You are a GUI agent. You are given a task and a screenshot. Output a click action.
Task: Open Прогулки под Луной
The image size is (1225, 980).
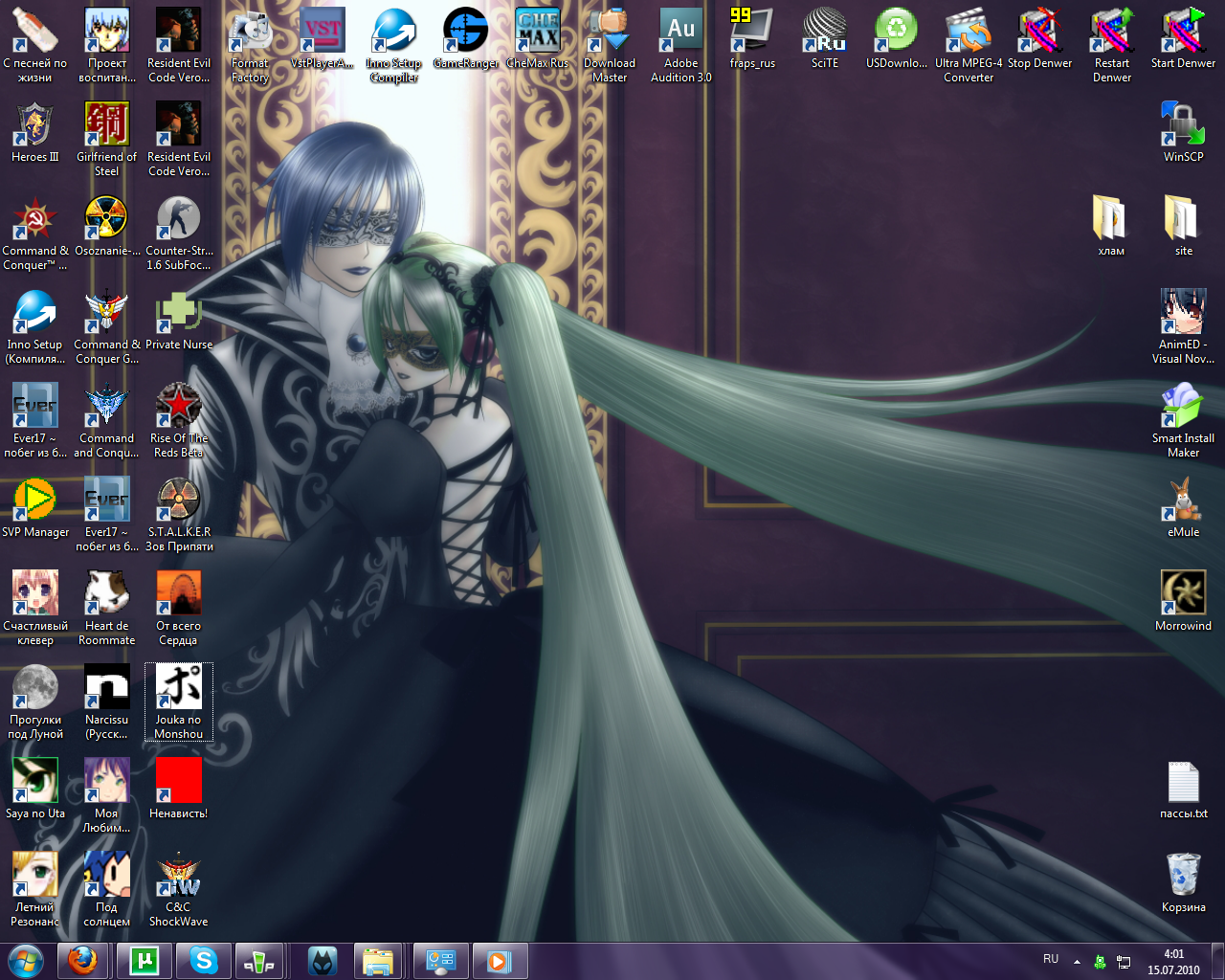[x=35, y=702]
